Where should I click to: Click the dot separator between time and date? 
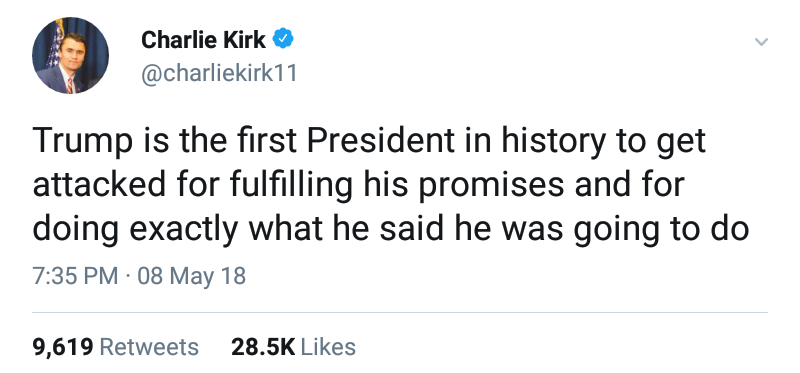(x=128, y=277)
